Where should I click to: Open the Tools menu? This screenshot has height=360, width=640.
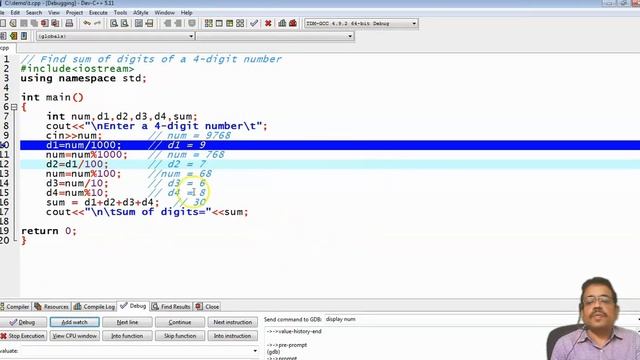(x=120, y=13)
